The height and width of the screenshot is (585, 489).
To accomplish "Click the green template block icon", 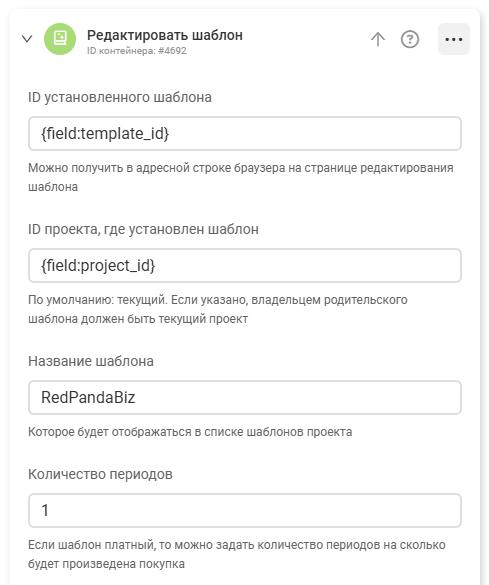I will coord(60,39).
